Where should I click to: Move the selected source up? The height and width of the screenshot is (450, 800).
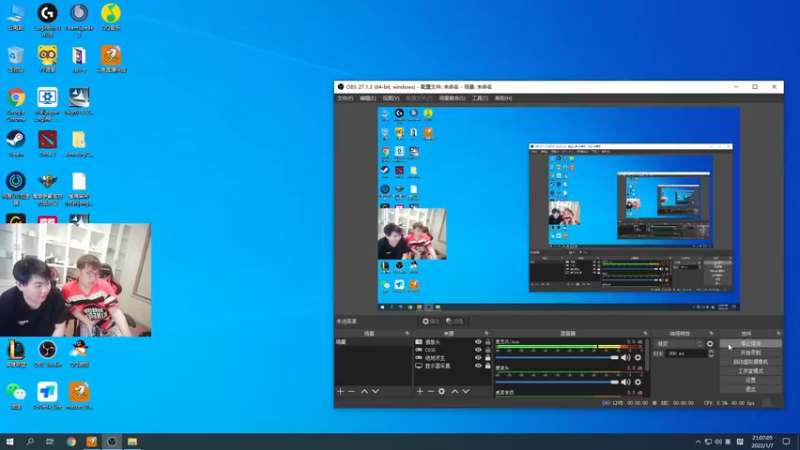455,391
